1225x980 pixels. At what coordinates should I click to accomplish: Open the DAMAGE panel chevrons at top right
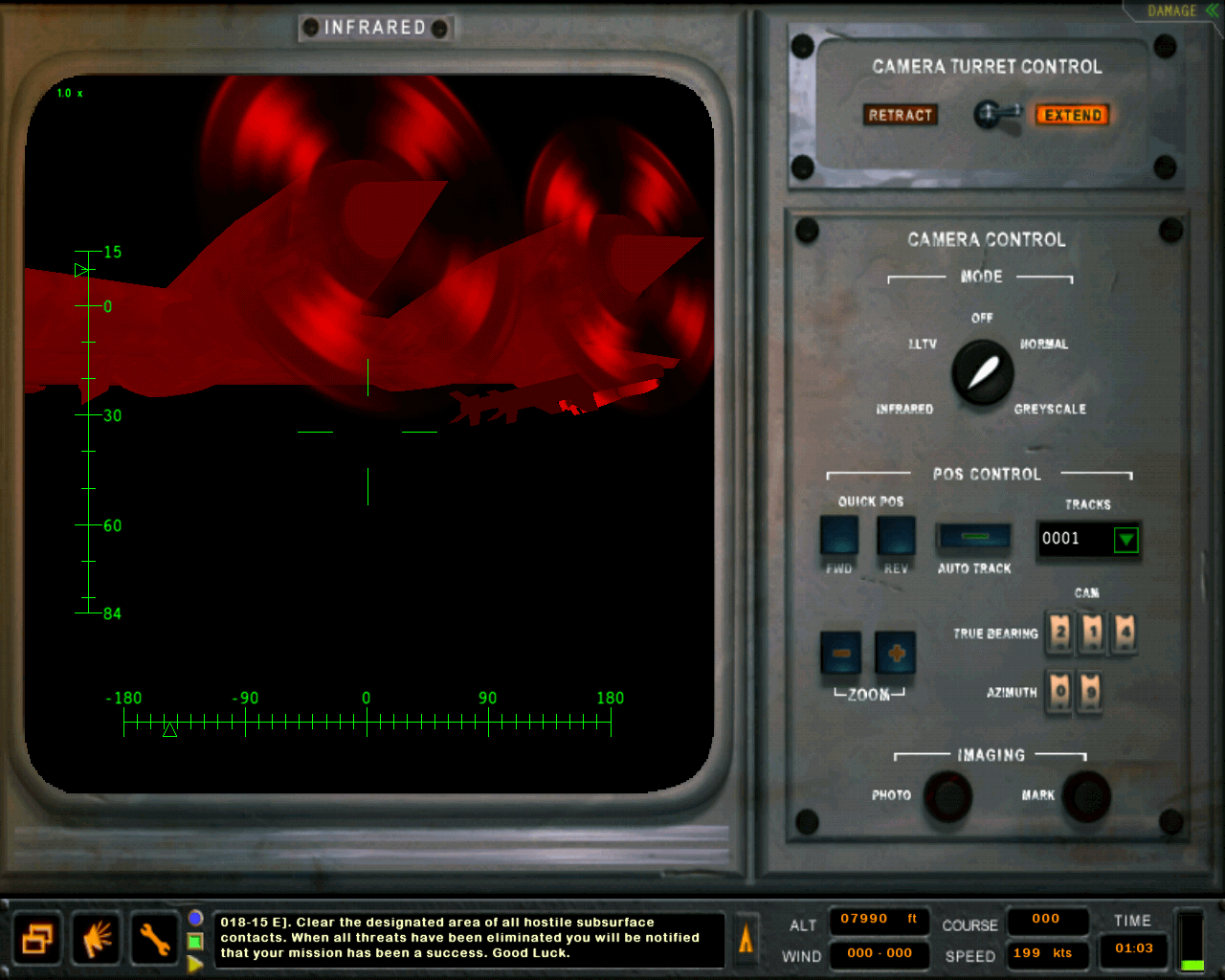(x=1213, y=11)
